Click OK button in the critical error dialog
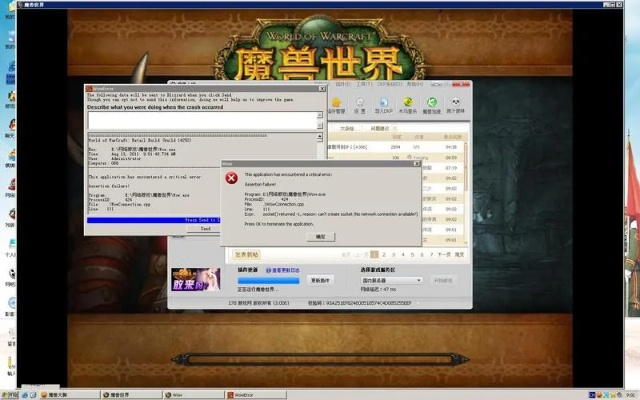 pyautogui.click(x=320, y=237)
